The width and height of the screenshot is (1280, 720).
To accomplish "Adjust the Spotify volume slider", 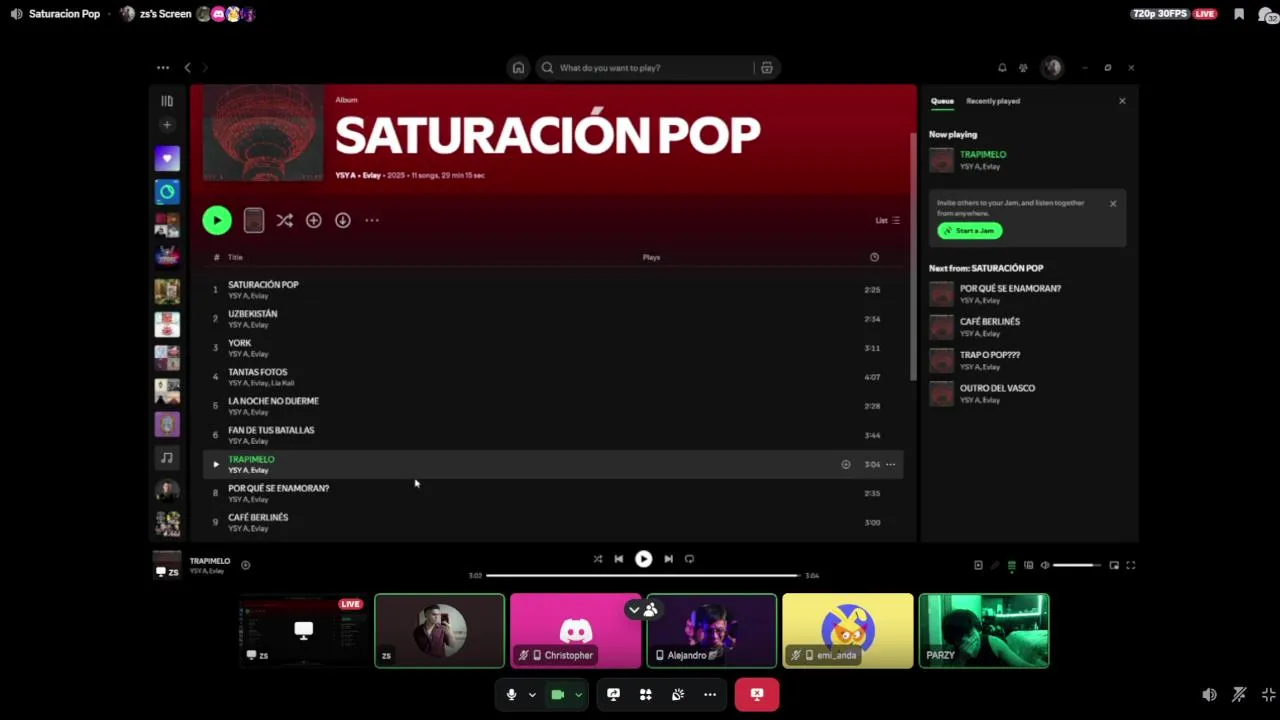I will (1077, 565).
